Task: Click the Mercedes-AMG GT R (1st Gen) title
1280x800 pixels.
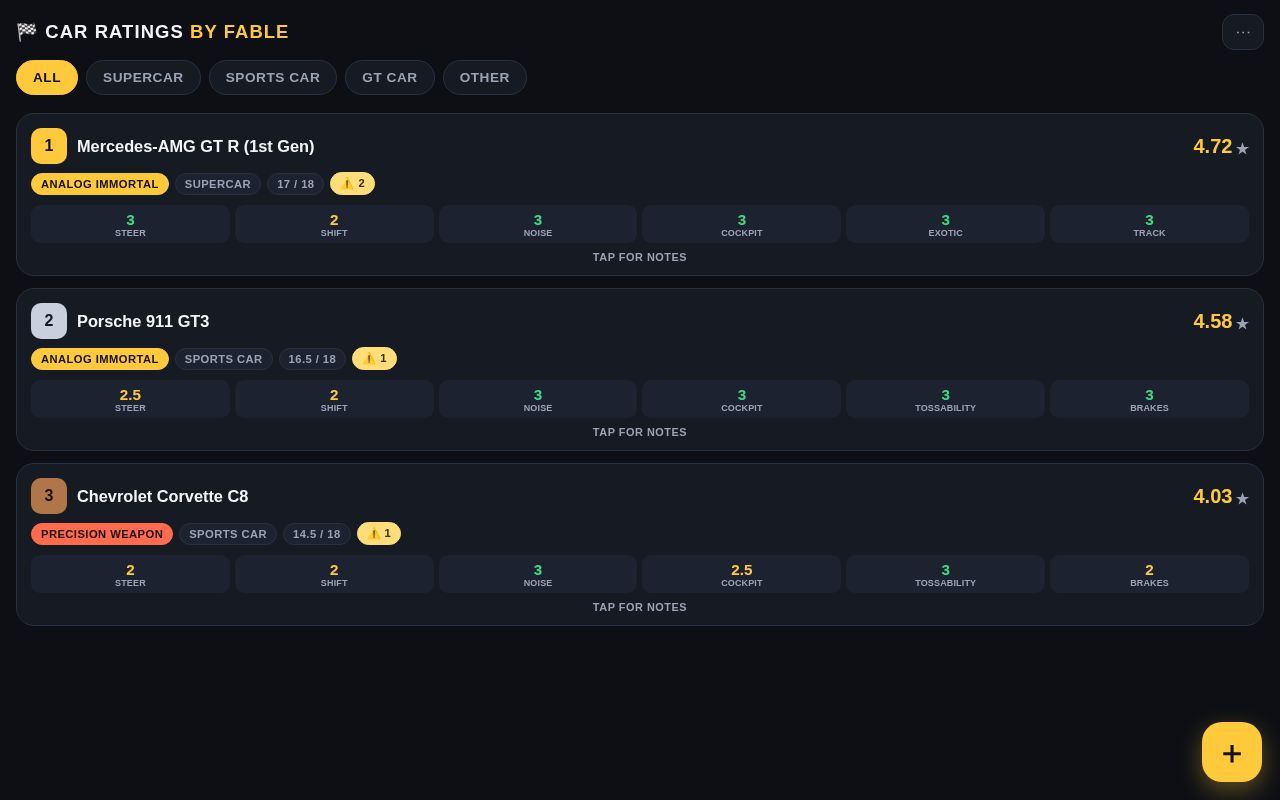Action: click(x=196, y=146)
